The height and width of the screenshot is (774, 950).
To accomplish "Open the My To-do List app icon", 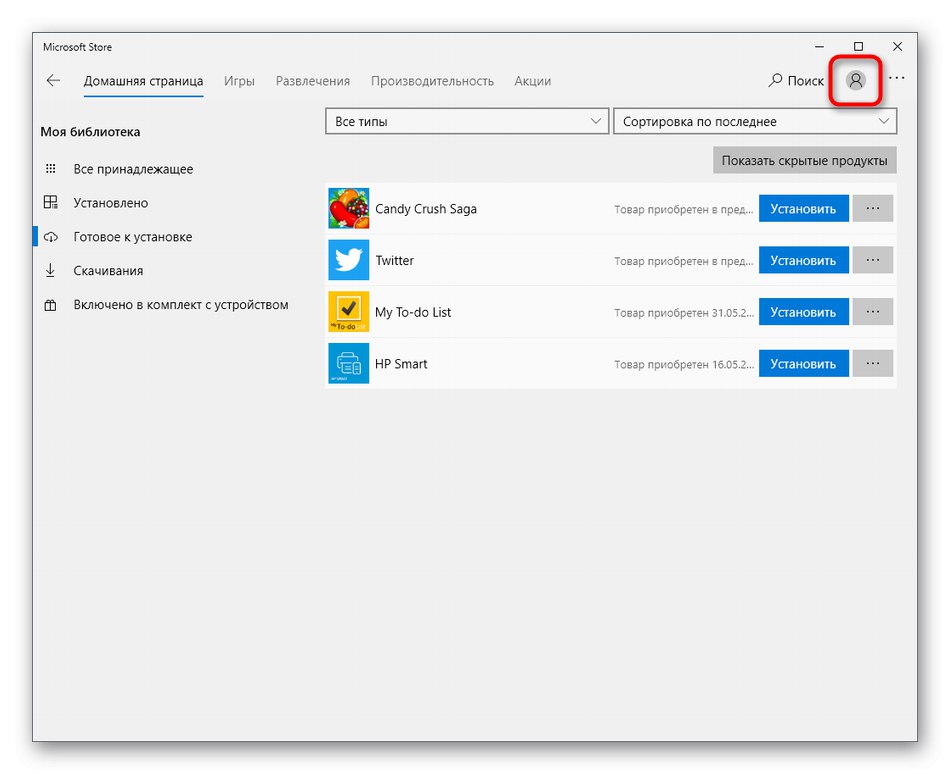I will click(348, 312).
